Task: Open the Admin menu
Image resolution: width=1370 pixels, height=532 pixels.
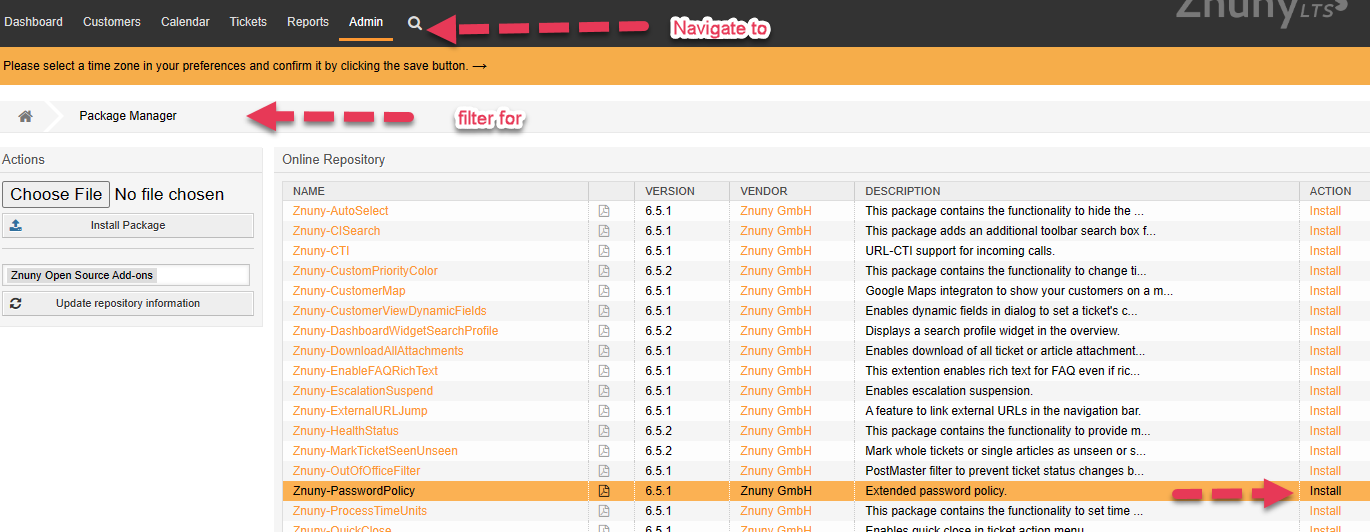Action: tap(366, 22)
